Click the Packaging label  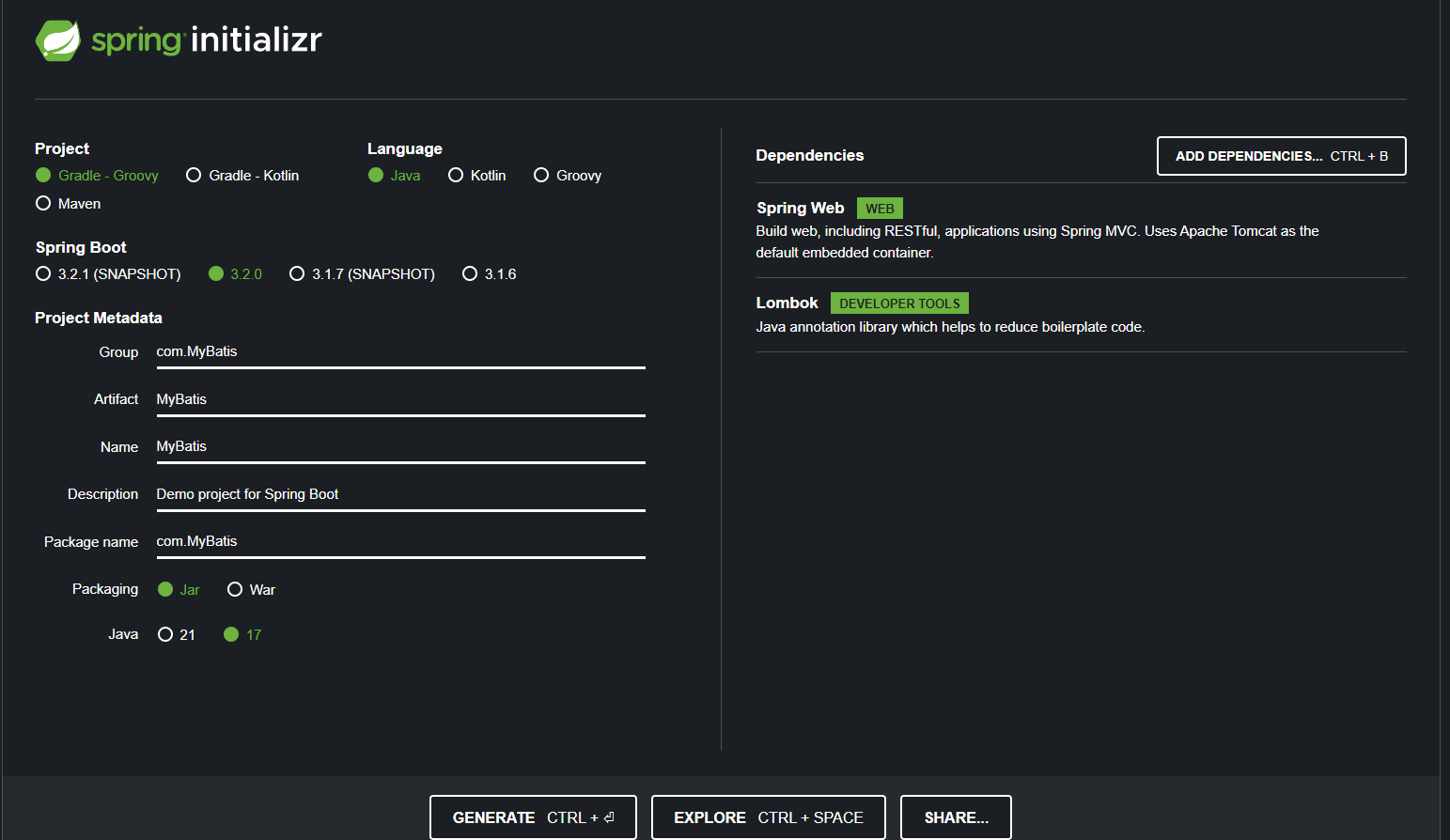pyautogui.click(x=105, y=589)
